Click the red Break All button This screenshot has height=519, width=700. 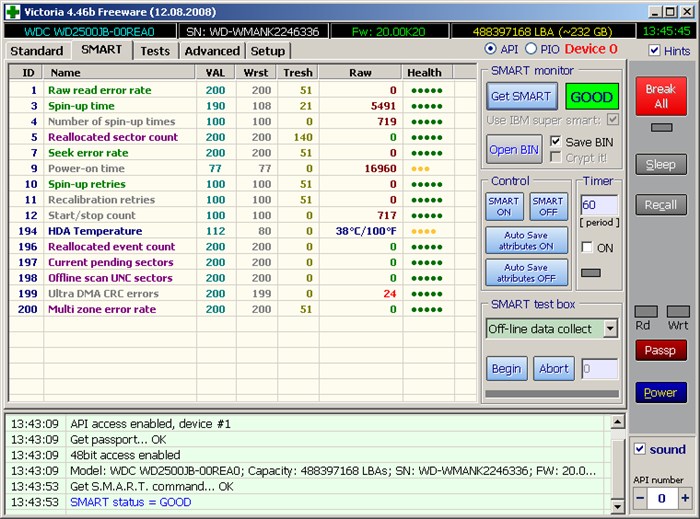661,96
